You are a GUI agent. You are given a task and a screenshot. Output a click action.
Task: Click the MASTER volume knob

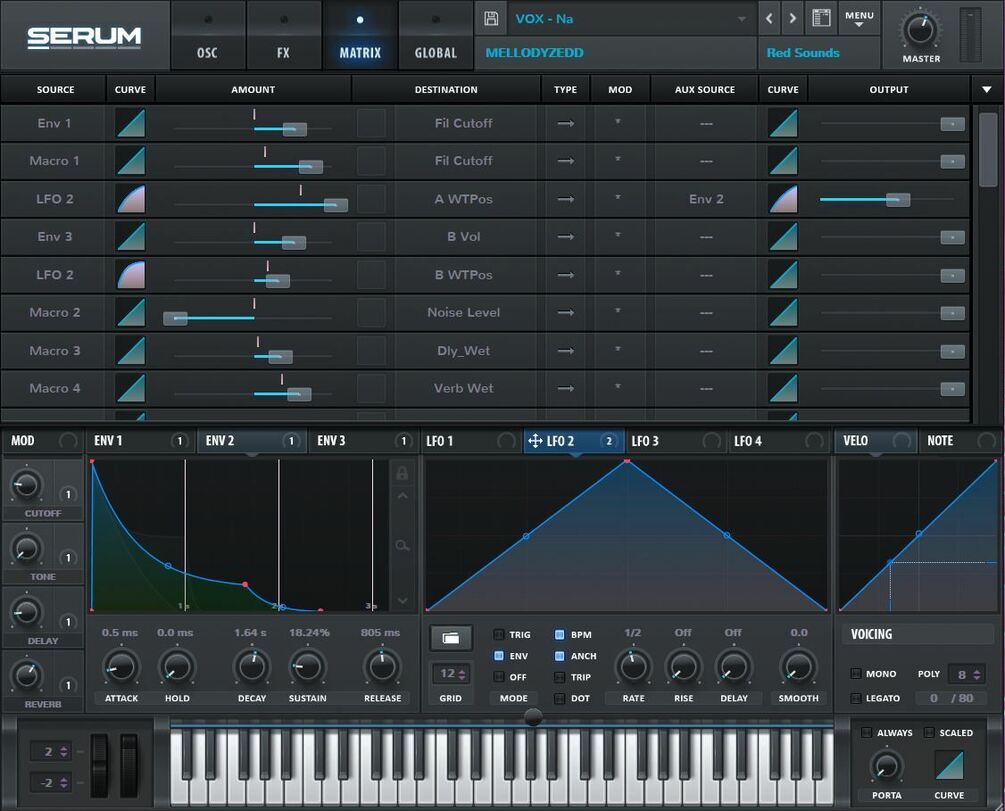[x=920, y=29]
